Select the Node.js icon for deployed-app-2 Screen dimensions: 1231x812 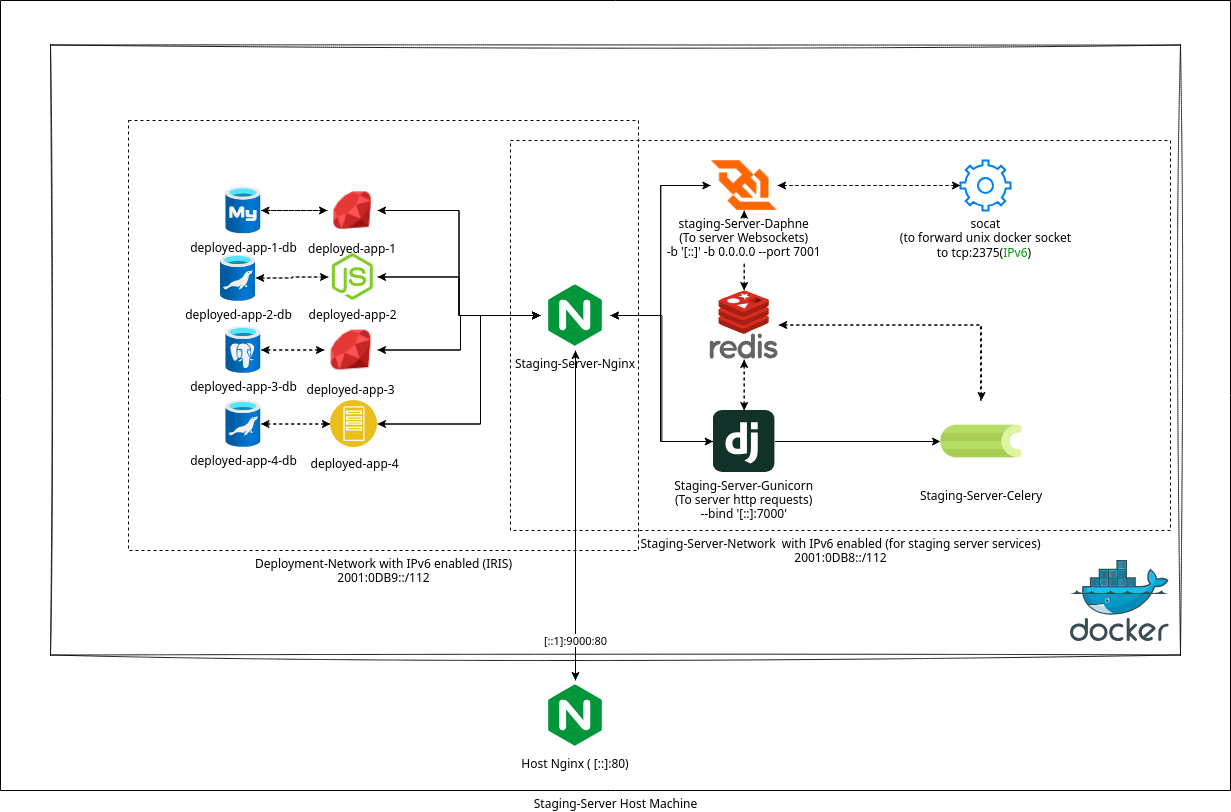[352, 277]
